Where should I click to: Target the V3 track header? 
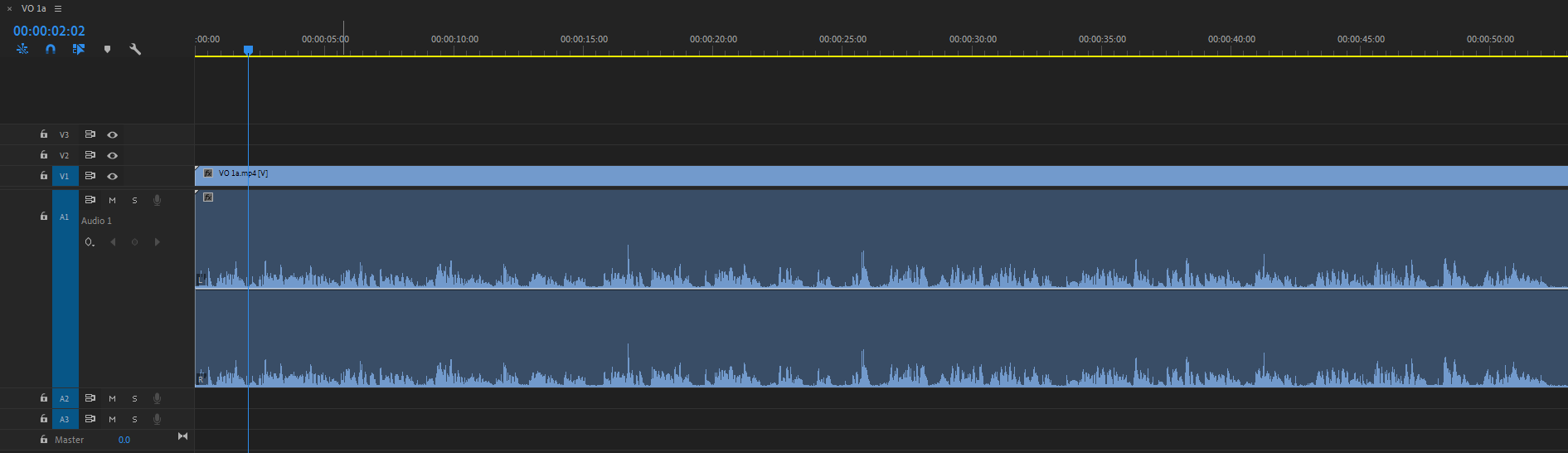click(65, 134)
